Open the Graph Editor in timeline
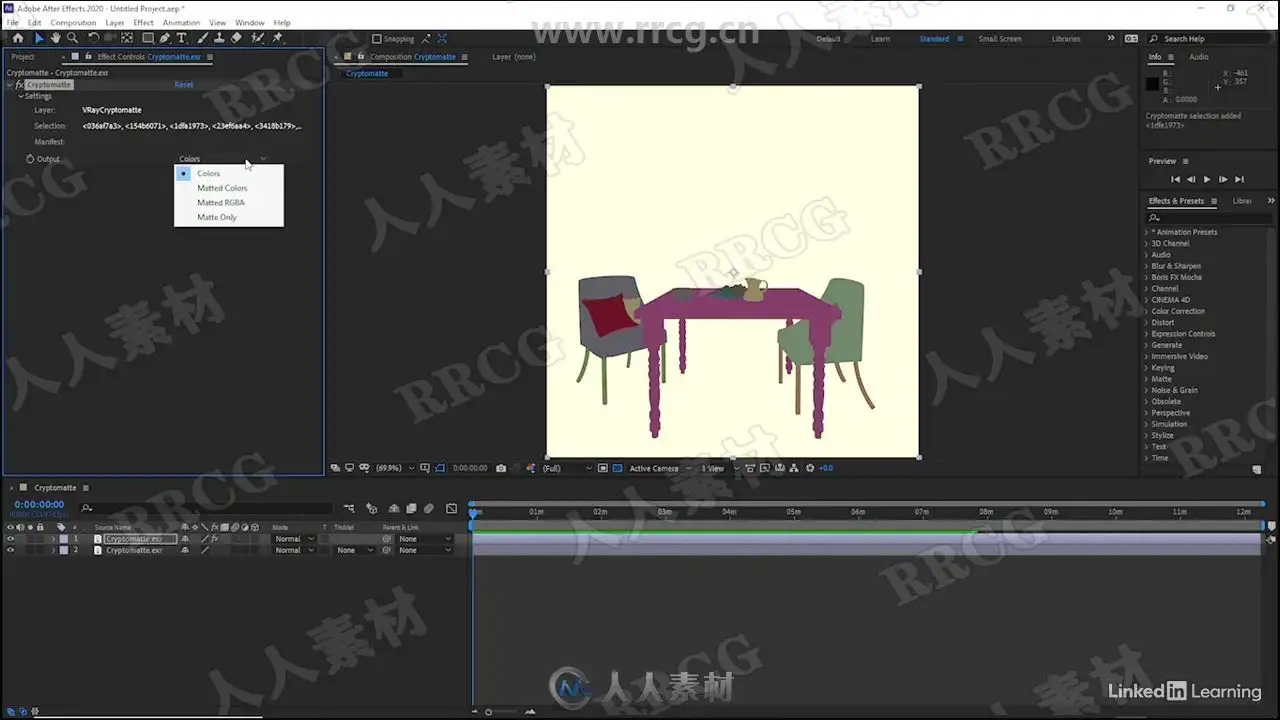Viewport: 1280px width, 720px height. pyautogui.click(x=451, y=508)
